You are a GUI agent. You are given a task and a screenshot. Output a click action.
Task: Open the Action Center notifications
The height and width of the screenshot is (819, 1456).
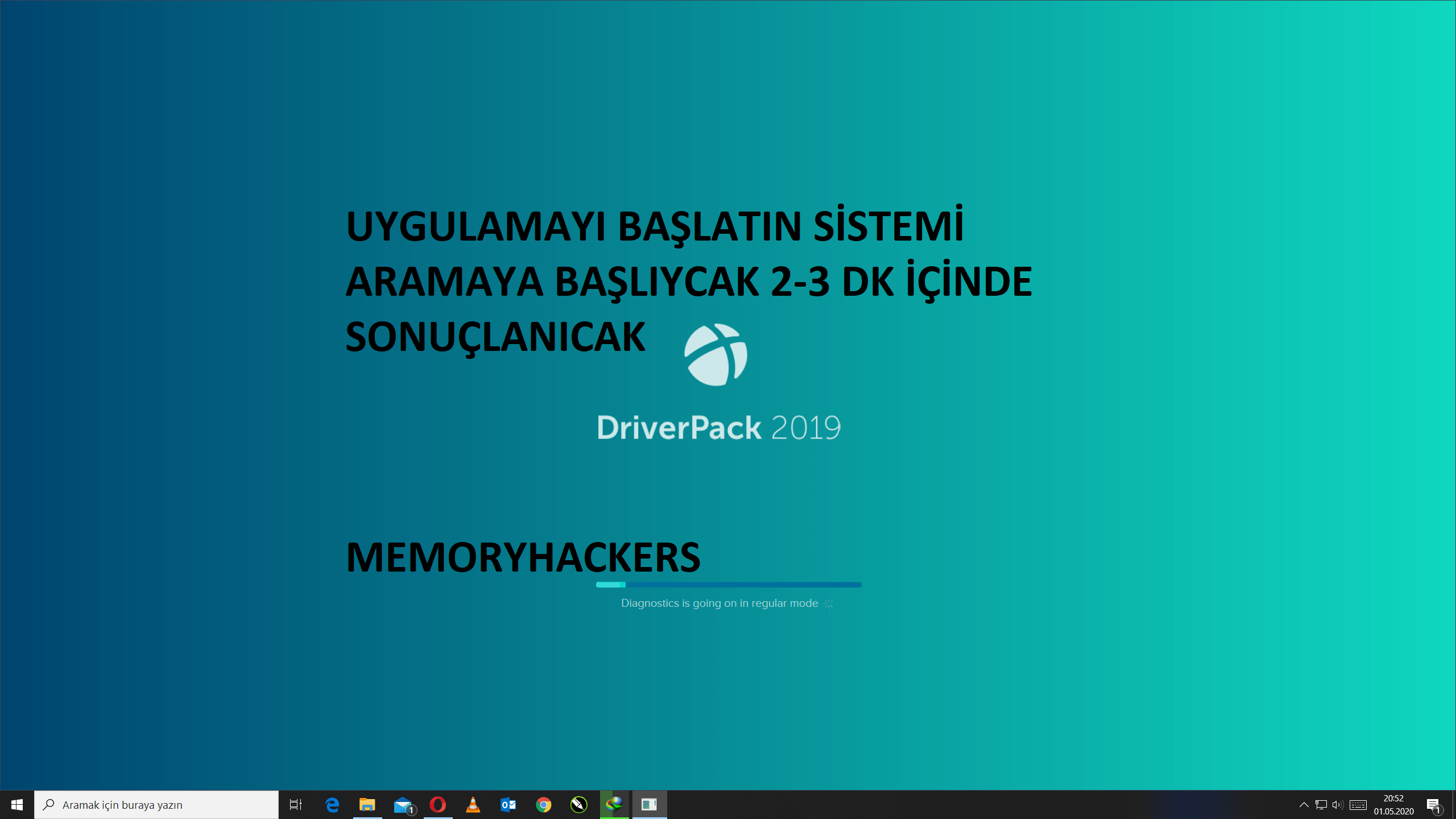[x=1434, y=805]
